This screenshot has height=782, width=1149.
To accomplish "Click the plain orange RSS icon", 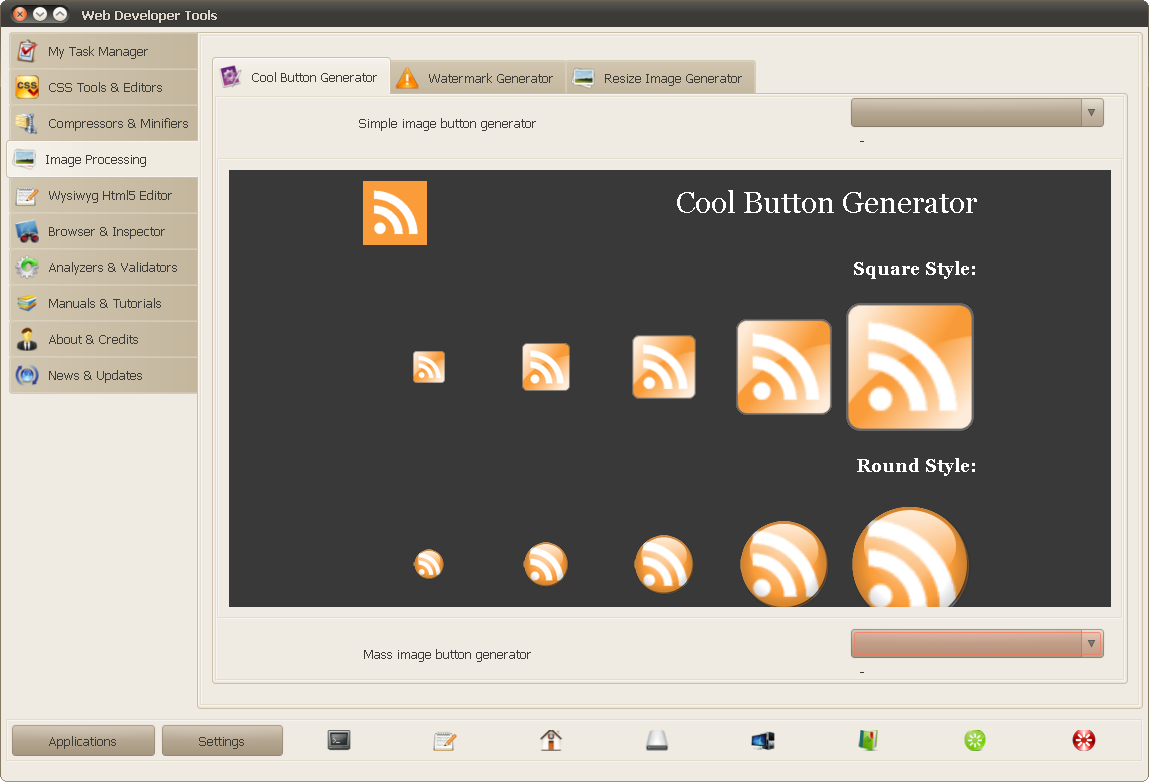I will (x=395, y=213).
